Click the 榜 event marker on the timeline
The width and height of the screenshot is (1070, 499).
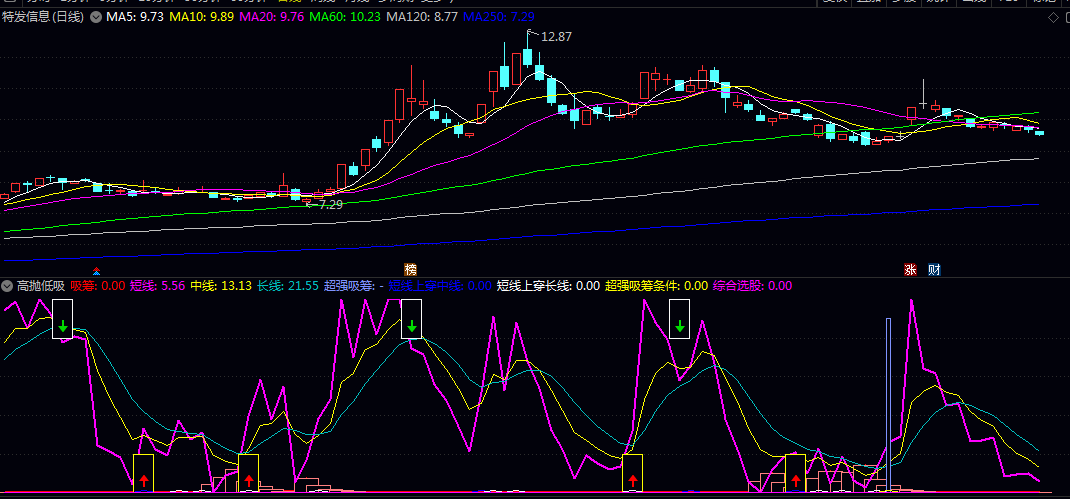click(410, 270)
